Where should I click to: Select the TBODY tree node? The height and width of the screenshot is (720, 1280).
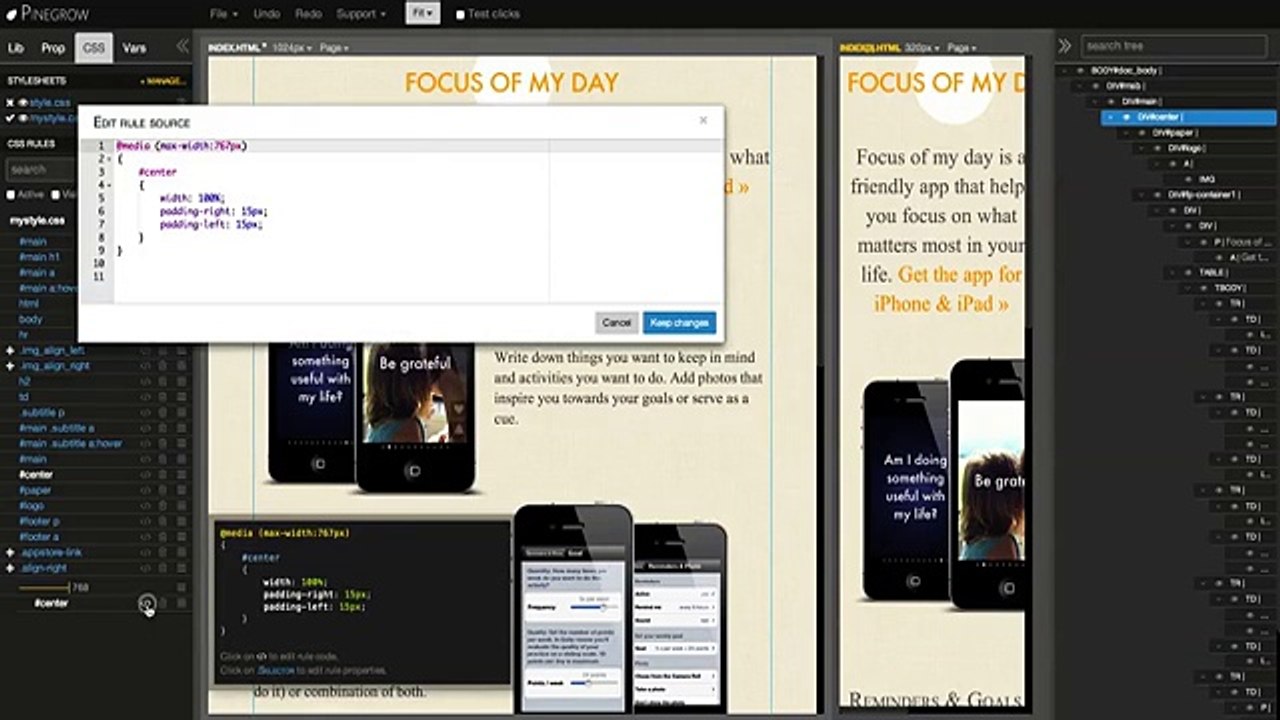1231,288
